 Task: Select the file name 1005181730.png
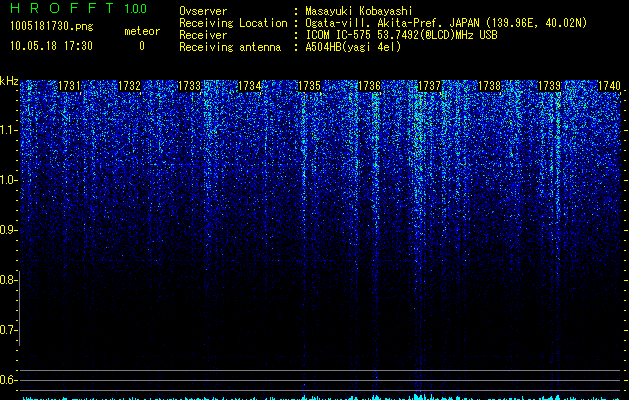(x=51, y=26)
